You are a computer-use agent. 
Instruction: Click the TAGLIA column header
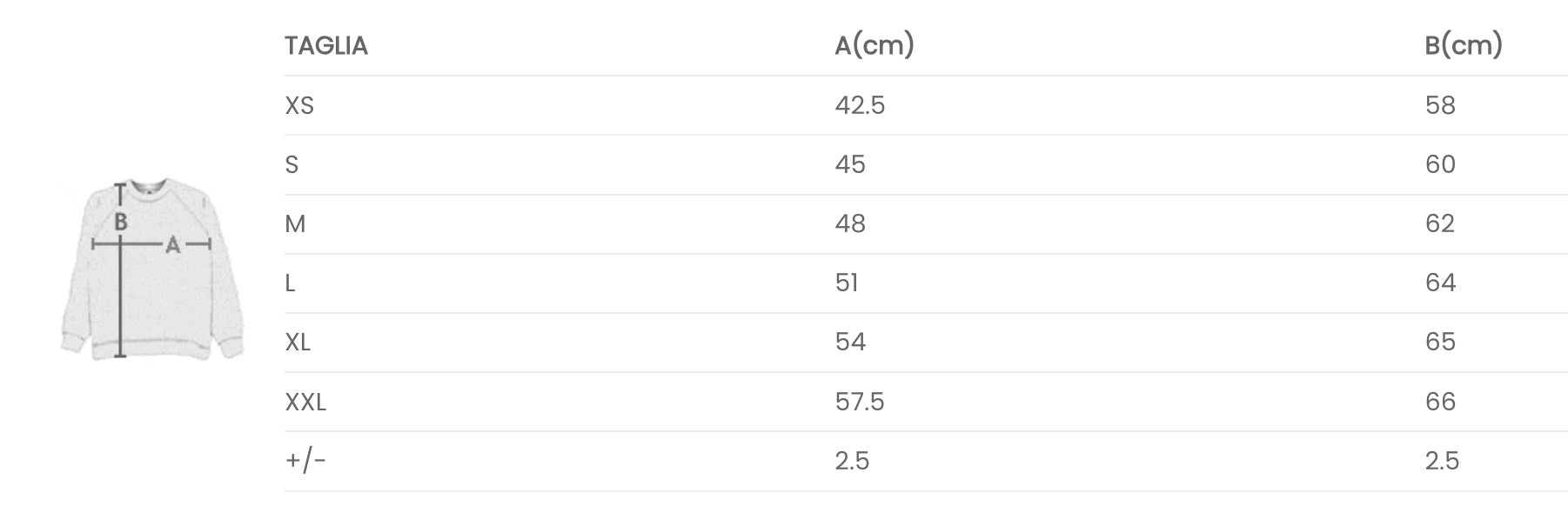click(326, 45)
